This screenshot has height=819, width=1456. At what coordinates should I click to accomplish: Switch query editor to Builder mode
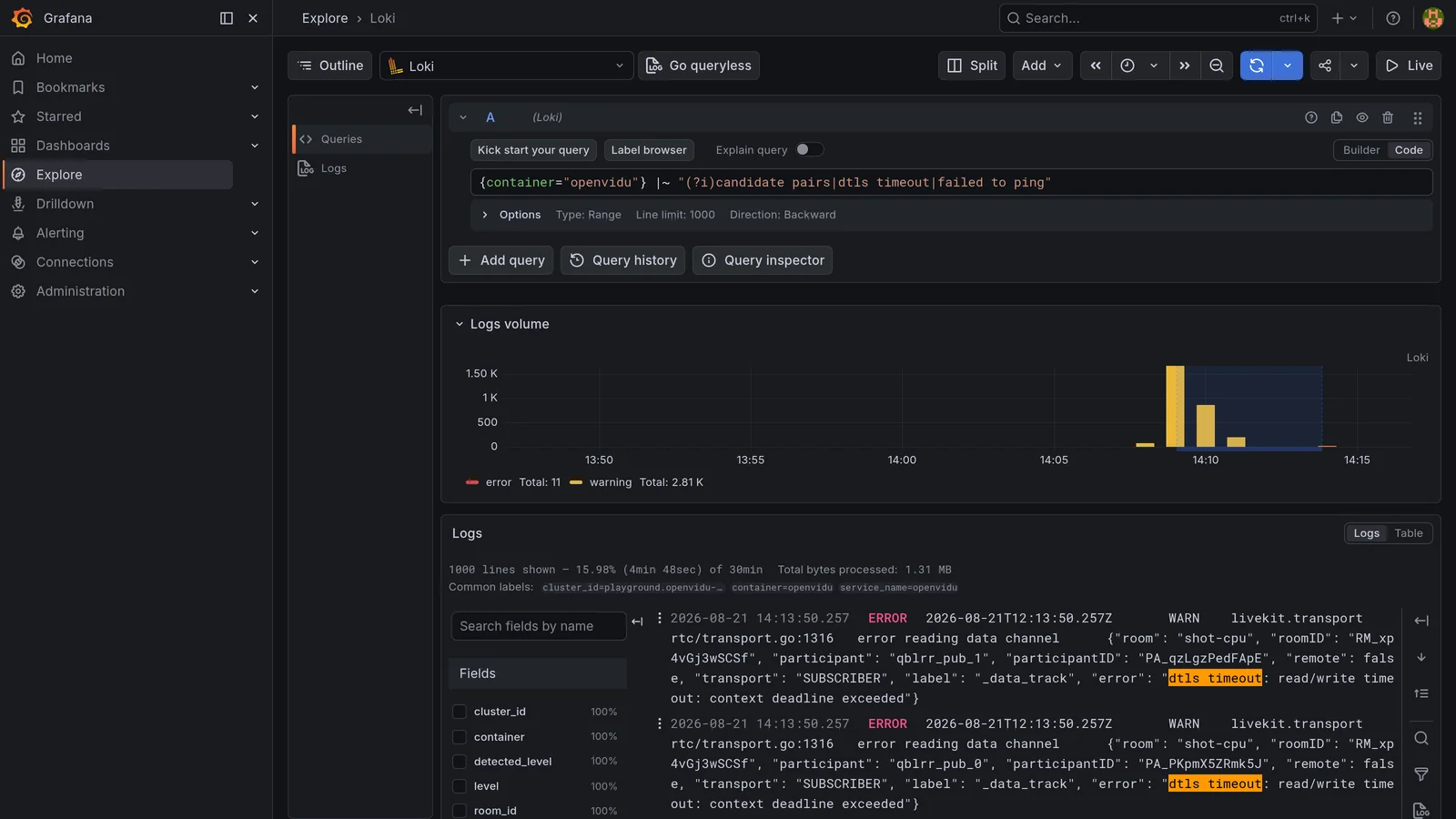point(1361,150)
